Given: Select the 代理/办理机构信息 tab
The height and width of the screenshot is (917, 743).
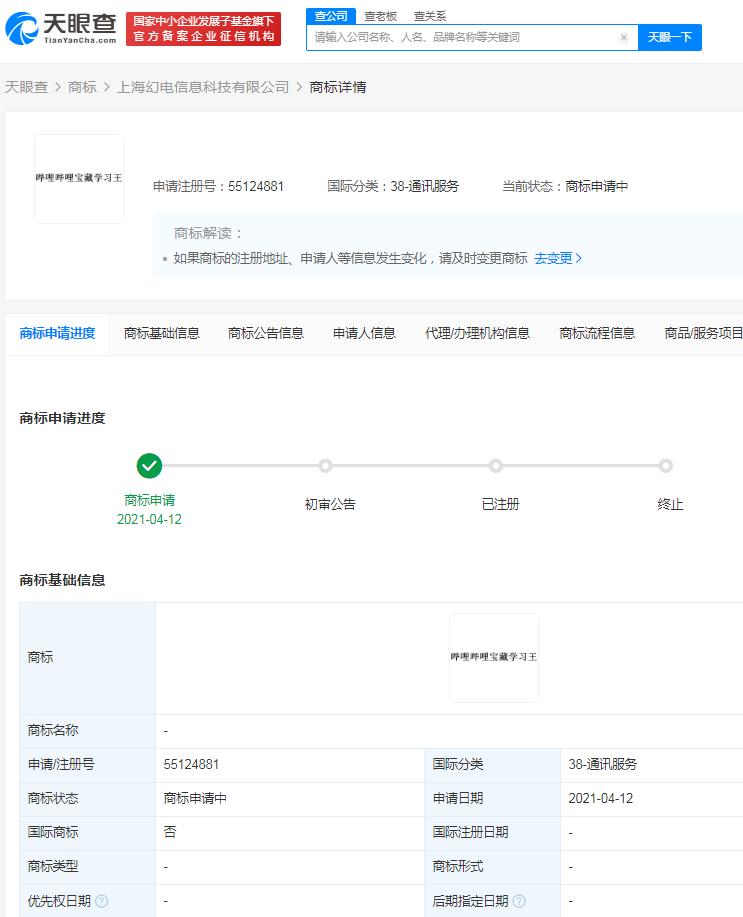Looking at the screenshot, I should [477, 333].
